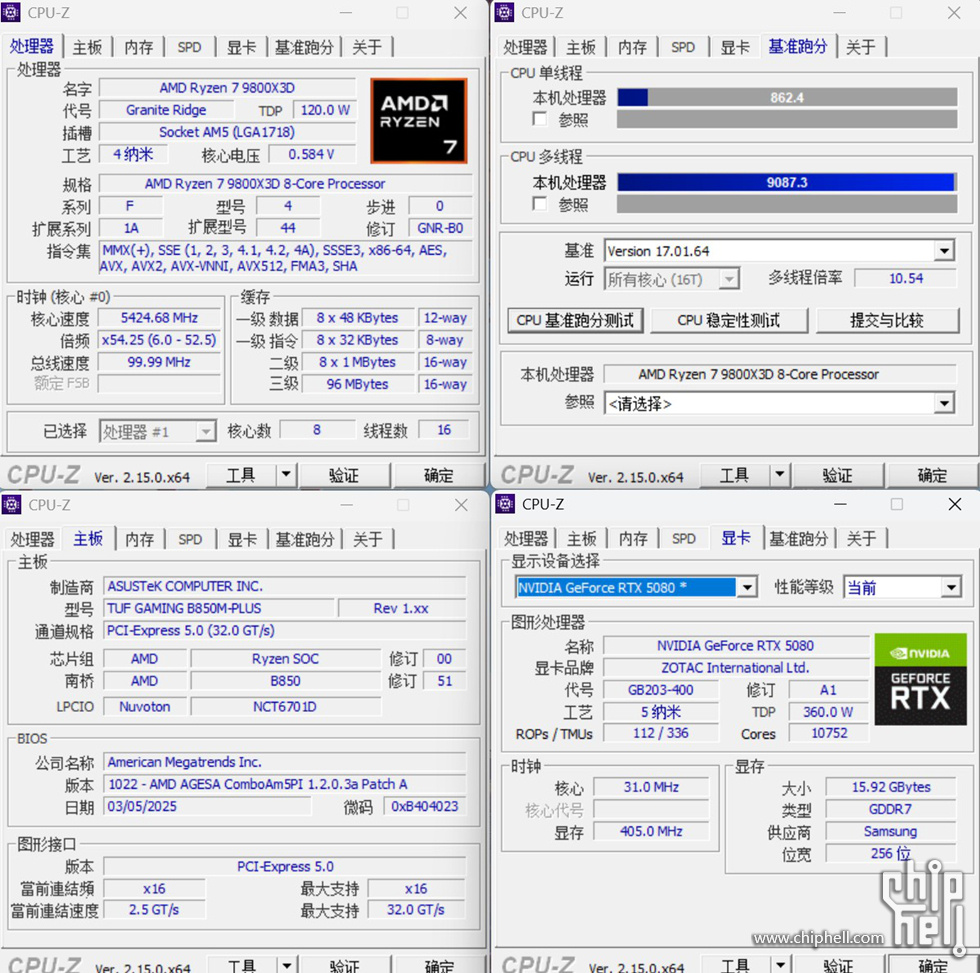
Task: Click the AMD Ryzen 7 logo image
Action: [x=419, y=121]
